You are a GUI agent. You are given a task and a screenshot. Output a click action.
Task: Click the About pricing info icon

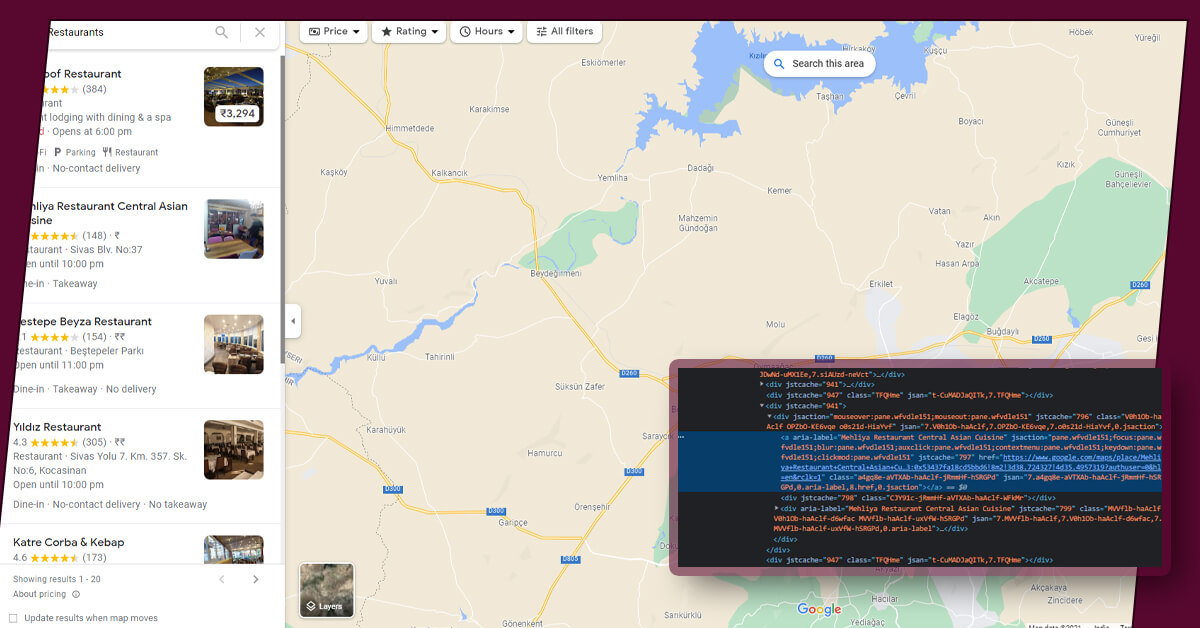(x=76, y=594)
